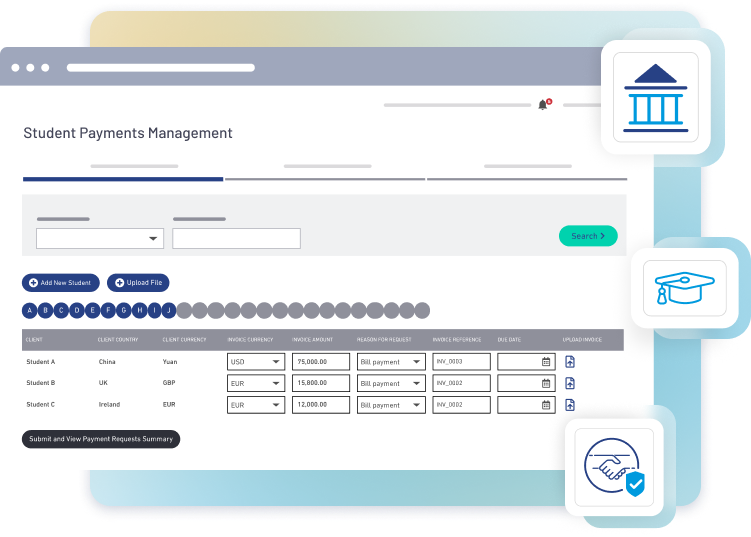Expand reason for request dropdown for Student B

391,383
